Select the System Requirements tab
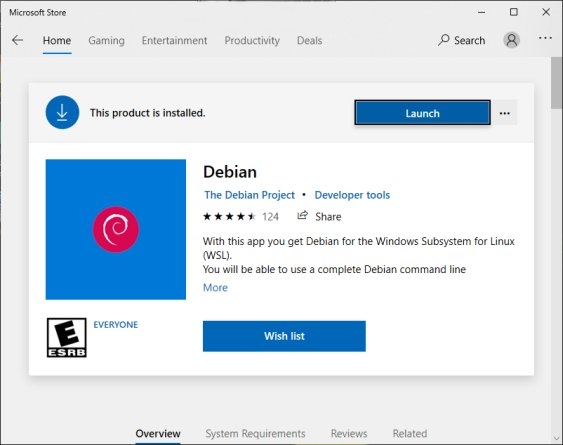The height and width of the screenshot is (445, 563). [x=255, y=434]
